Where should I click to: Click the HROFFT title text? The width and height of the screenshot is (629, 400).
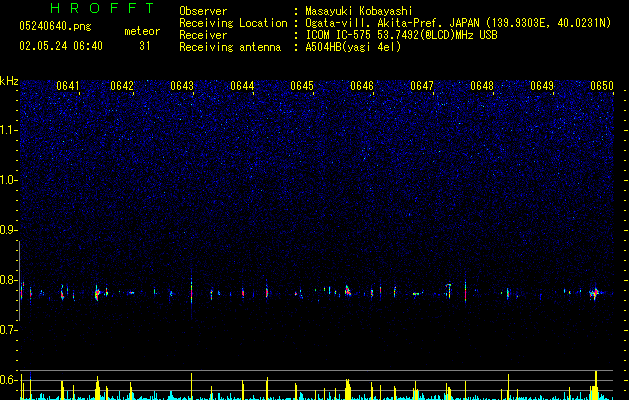click(103, 8)
